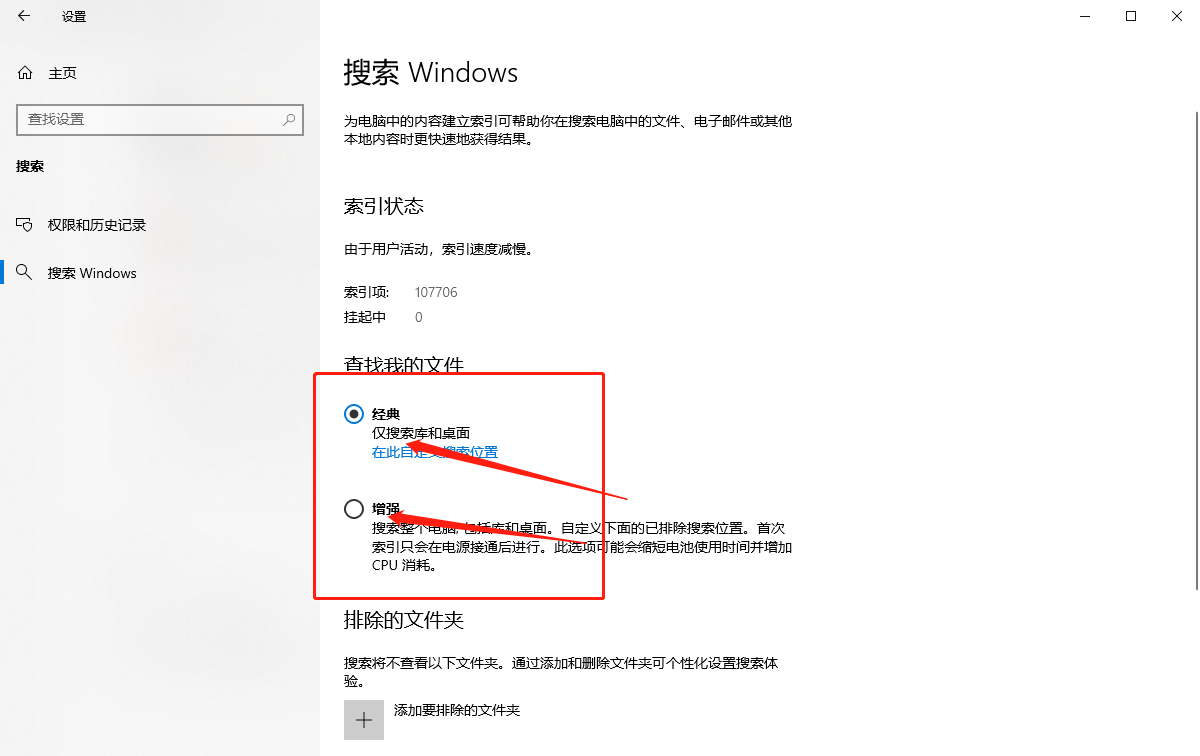Click the plus icon to add excluded folder

tap(364, 719)
